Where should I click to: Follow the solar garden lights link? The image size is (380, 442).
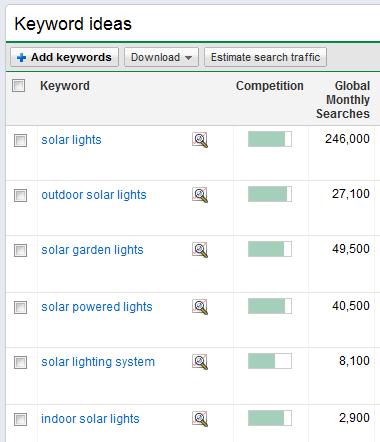point(92,250)
